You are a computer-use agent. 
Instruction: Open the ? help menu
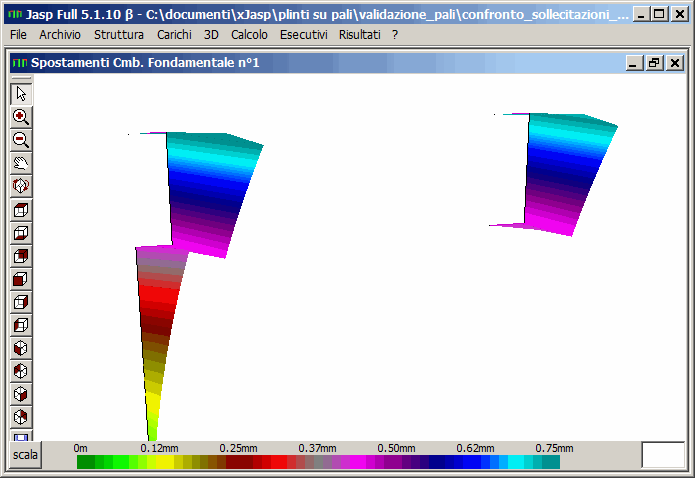click(x=395, y=35)
